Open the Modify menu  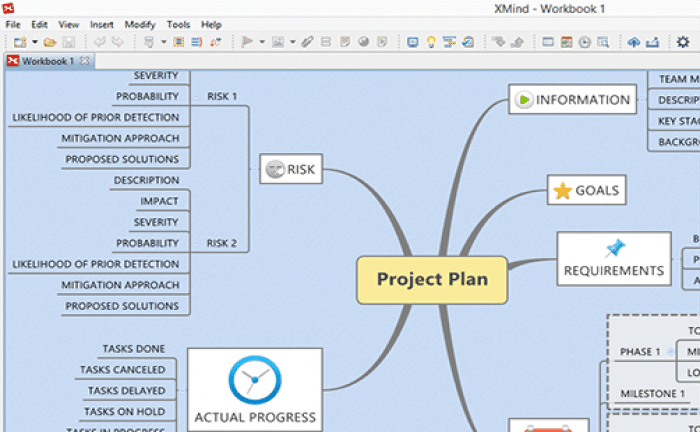pos(140,23)
